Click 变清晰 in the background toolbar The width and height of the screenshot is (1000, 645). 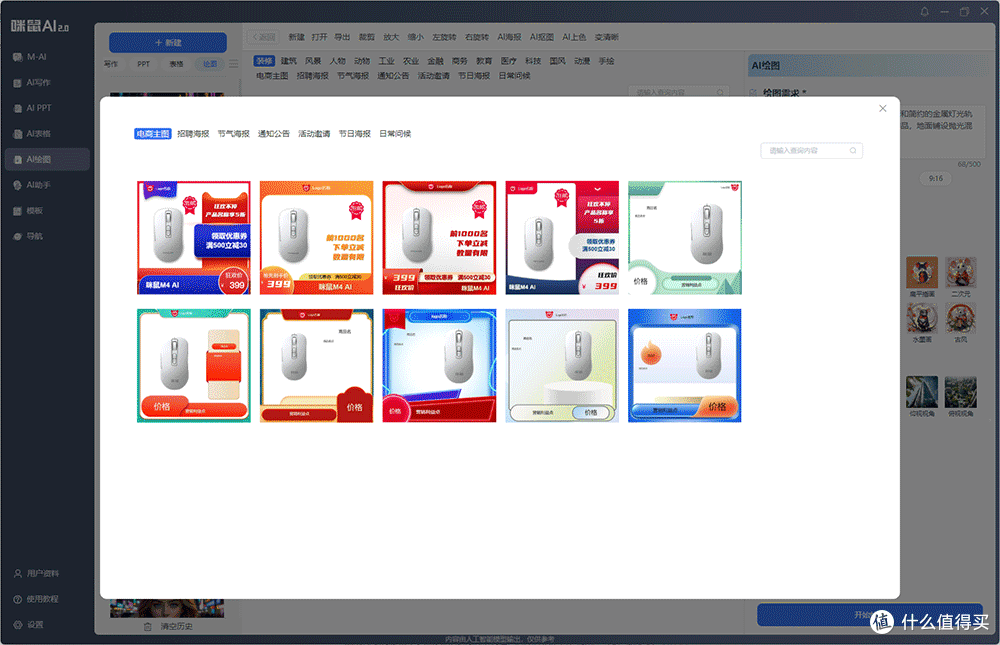click(x=607, y=37)
